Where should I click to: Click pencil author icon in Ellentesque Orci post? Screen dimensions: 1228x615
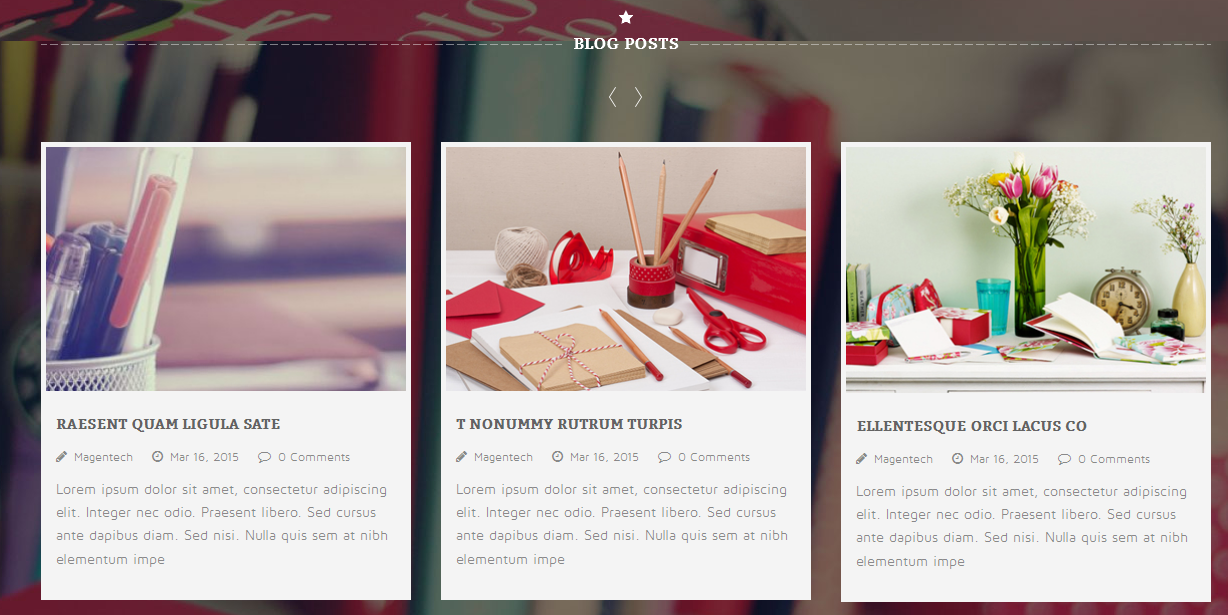(x=862, y=459)
